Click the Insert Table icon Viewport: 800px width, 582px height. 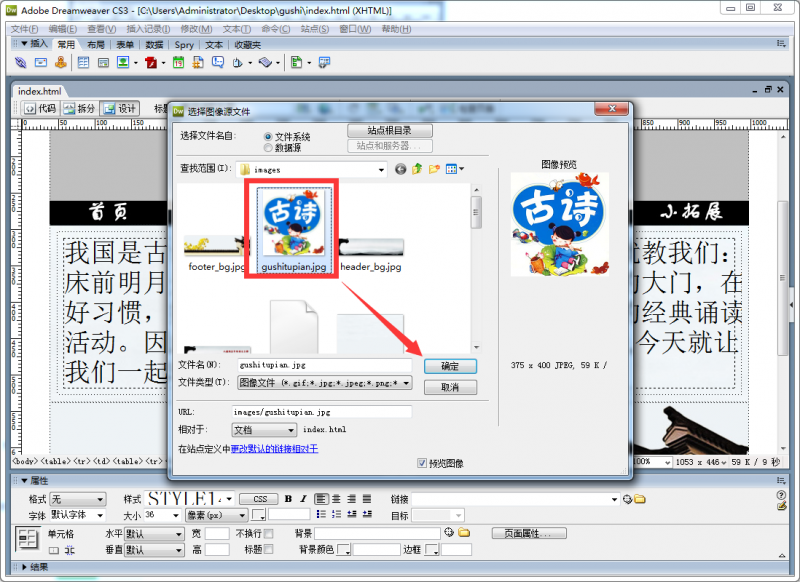coord(83,63)
